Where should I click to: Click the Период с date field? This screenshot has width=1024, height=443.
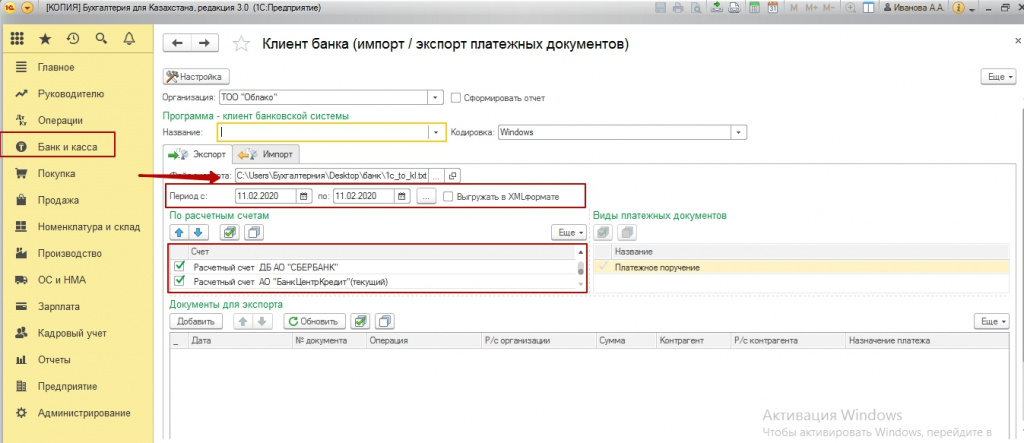point(266,195)
